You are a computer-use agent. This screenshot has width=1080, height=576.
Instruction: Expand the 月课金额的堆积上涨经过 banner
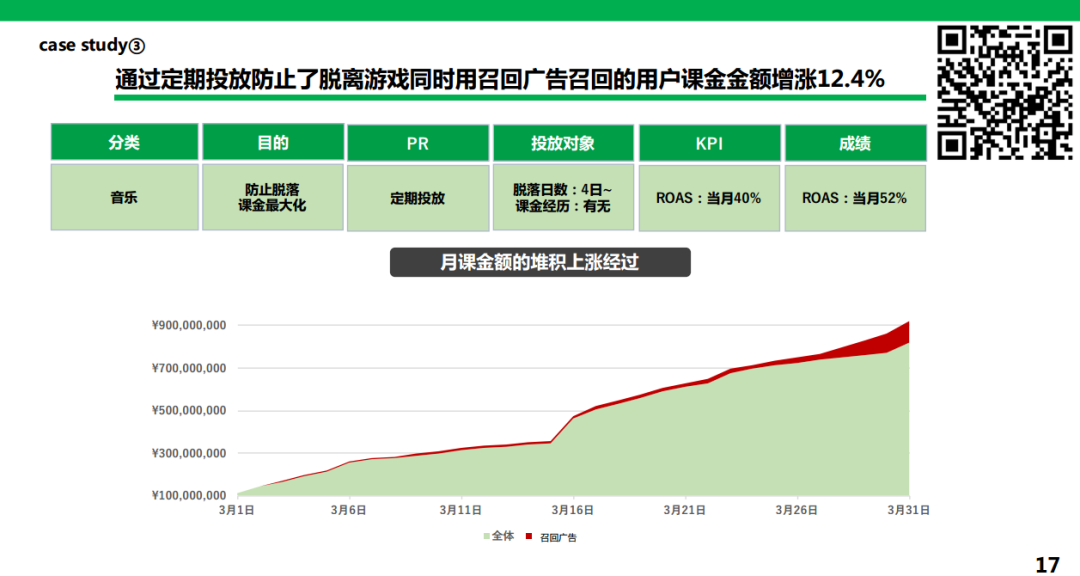[x=540, y=262]
